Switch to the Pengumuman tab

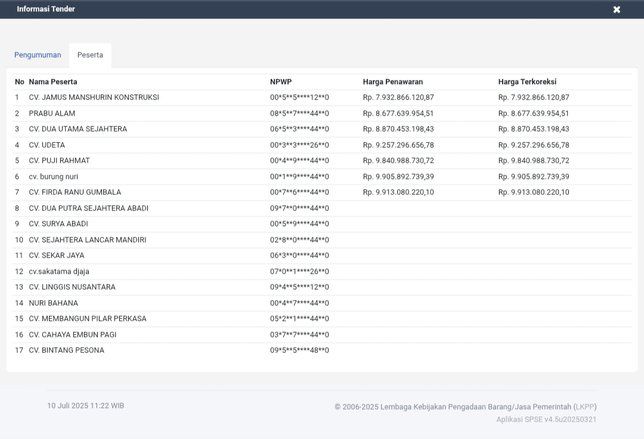(37, 55)
